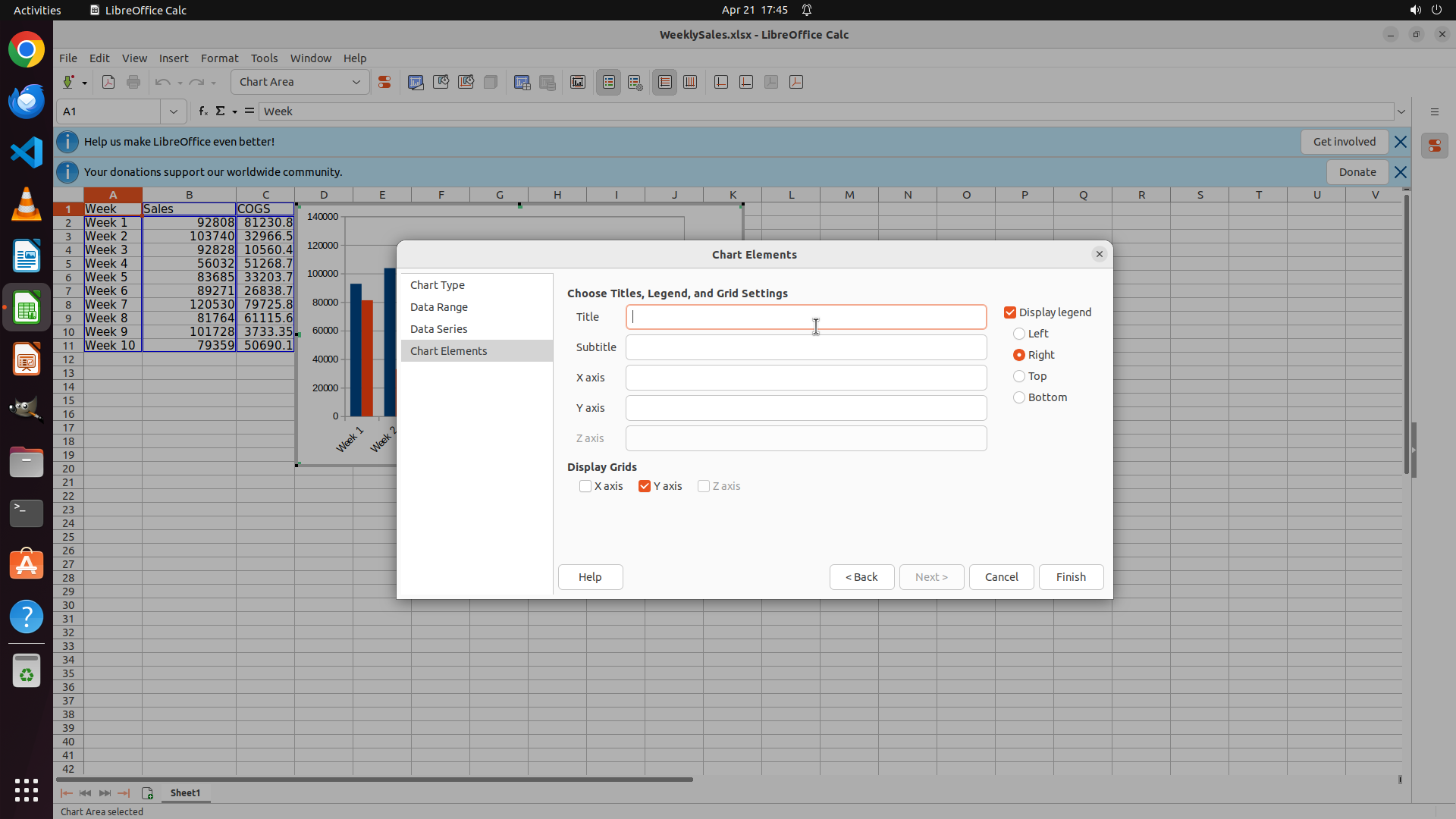1456x819 pixels.
Task: Expand the Chart Area element dropdown
Action: [x=356, y=82]
